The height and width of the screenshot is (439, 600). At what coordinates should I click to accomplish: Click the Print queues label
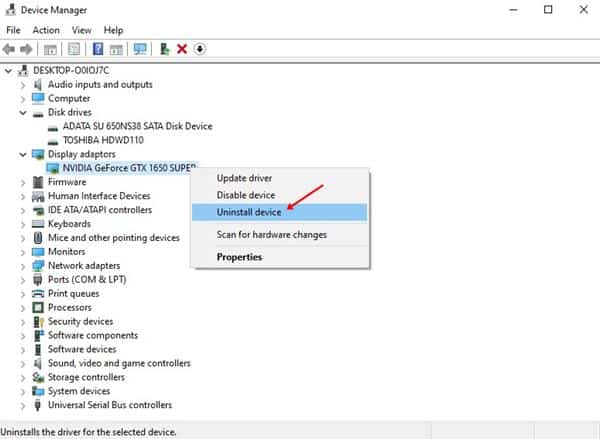73,294
